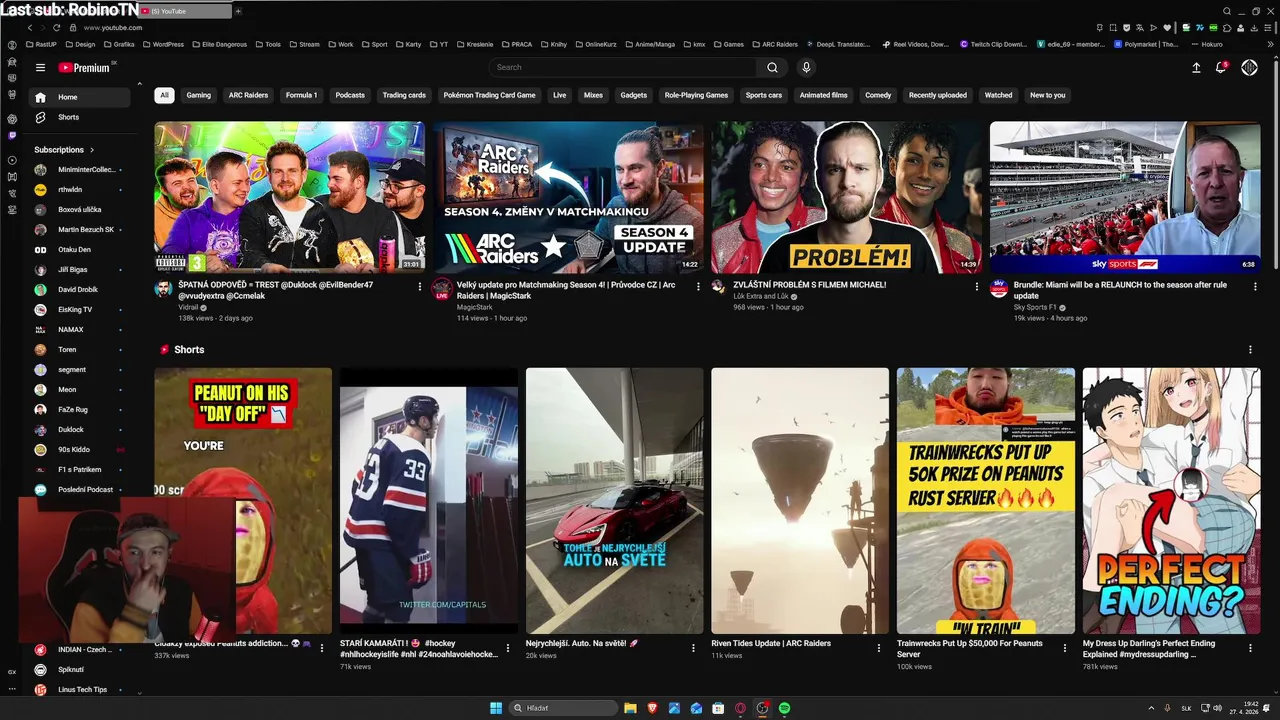This screenshot has height=720, width=1280.
Task: Open the Trainwrecks 50K prize short thumbnail
Action: (985, 500)
